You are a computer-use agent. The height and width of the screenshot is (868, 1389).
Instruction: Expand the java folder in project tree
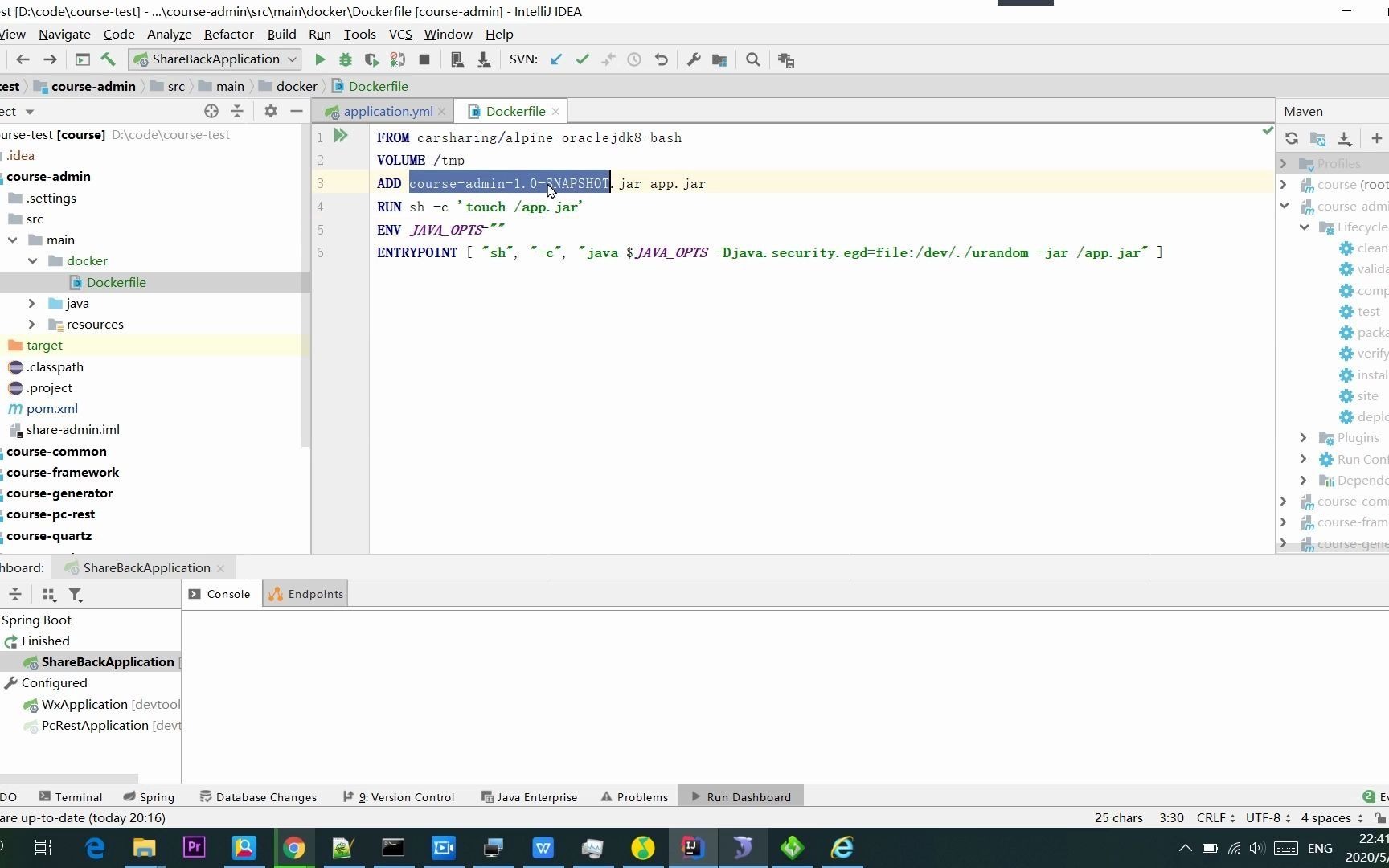pyautogui.click(x=31, y=303)
